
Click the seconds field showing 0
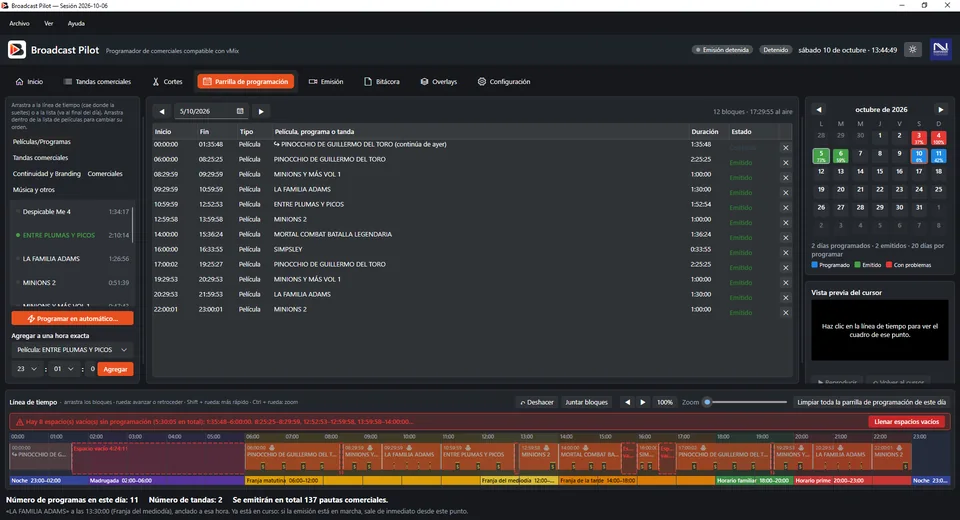tap(92, 369)
